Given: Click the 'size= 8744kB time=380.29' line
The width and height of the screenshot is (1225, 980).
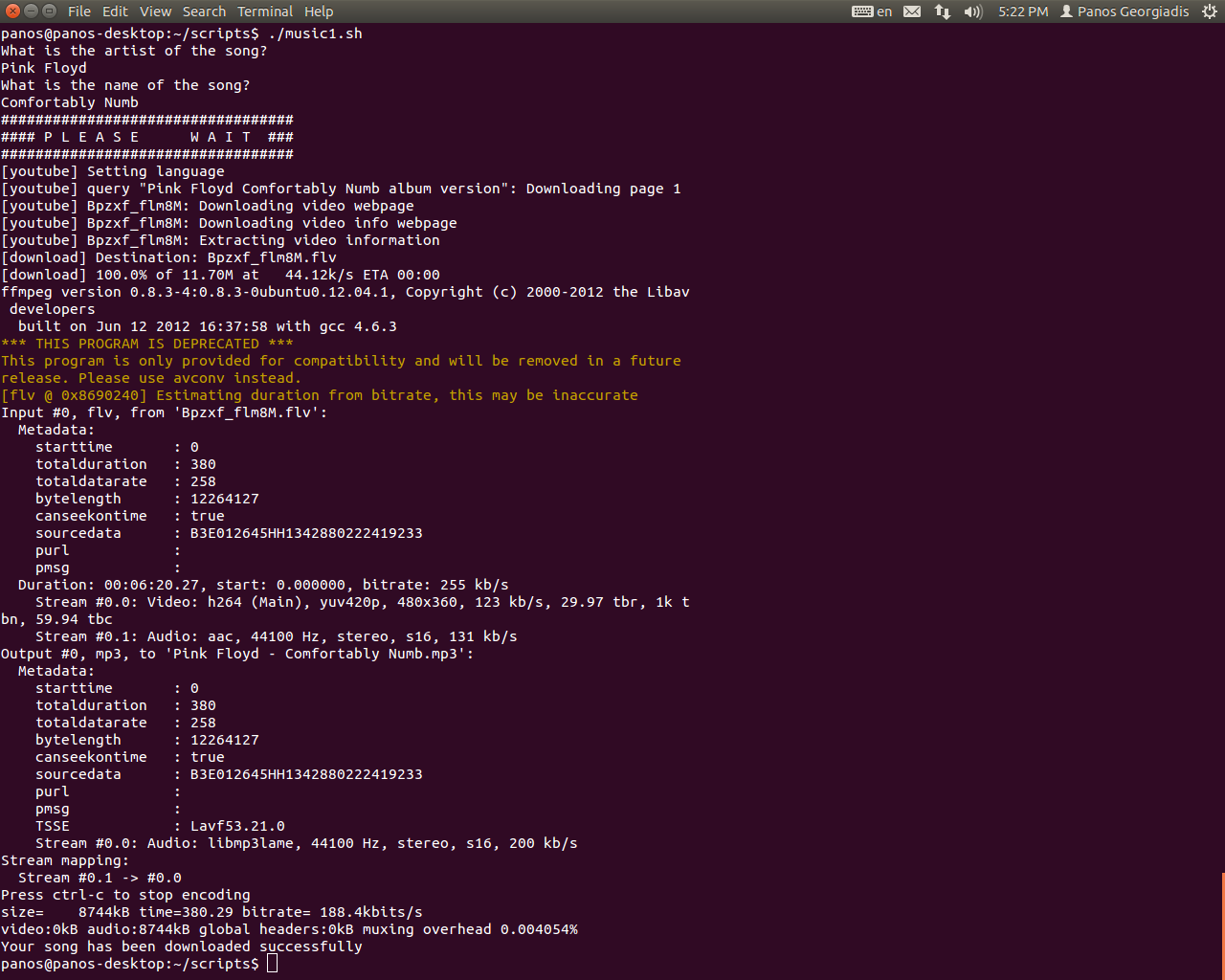Looking at the screenshot, I should tap(212, 912).
